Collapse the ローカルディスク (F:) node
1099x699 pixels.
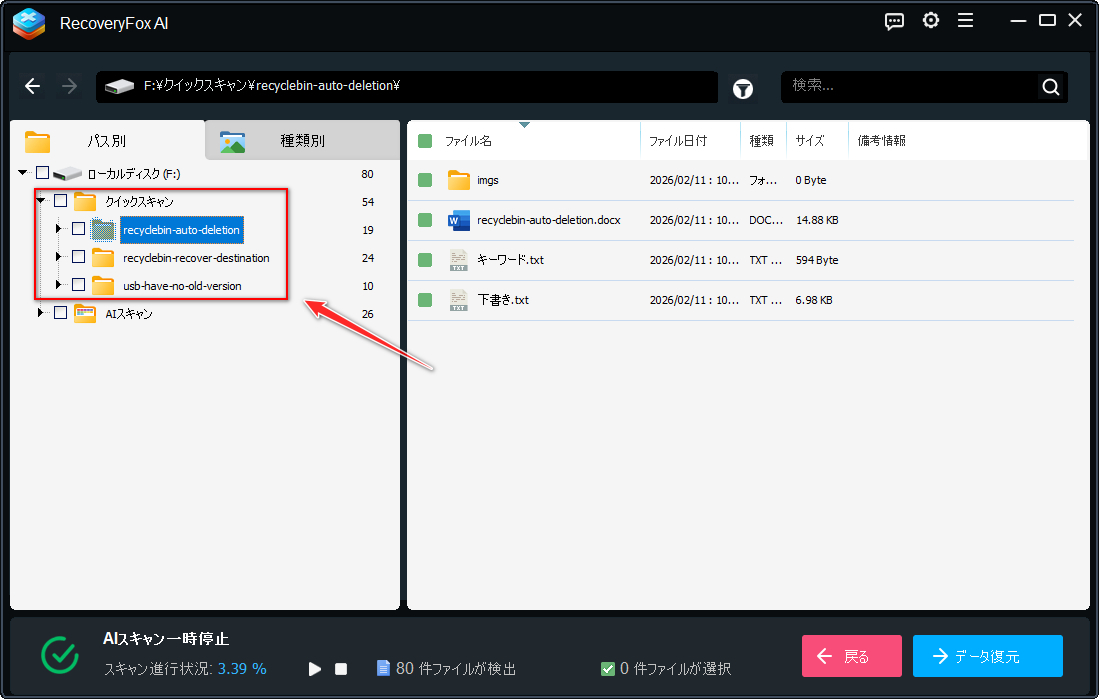pyautogui.click(x=23, y=174)
